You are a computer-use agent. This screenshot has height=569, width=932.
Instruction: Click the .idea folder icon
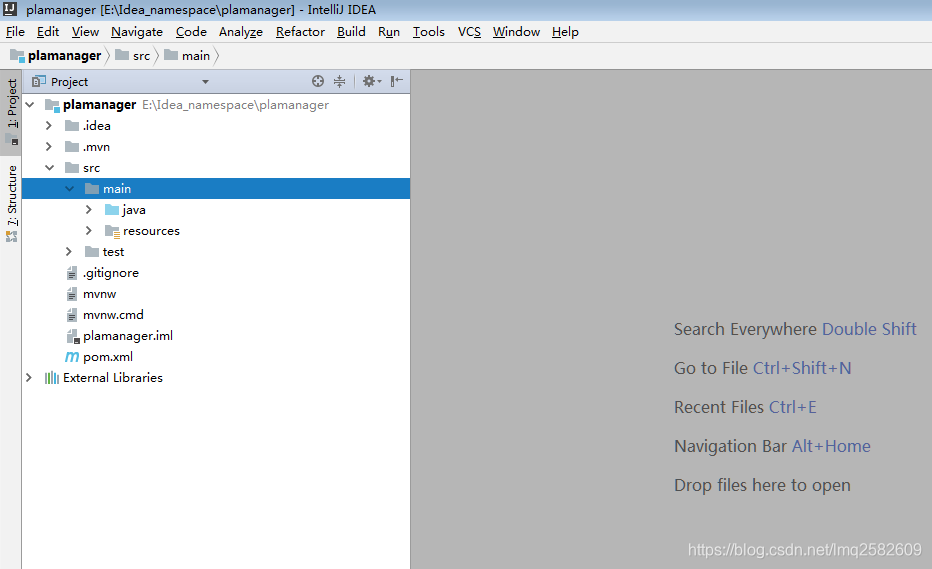(x=72, y=125)
